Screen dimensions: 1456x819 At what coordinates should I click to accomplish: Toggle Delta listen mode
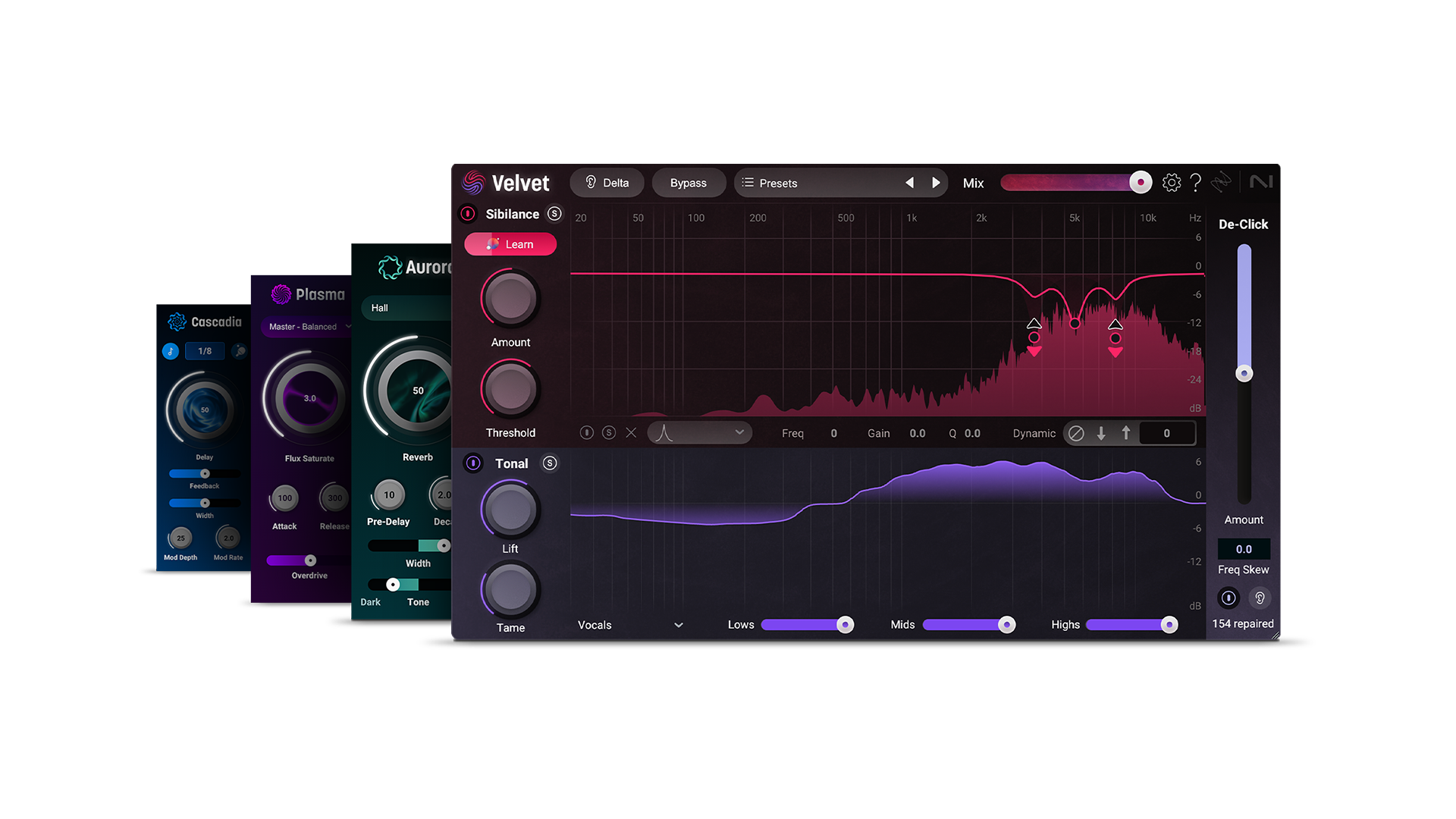pyautogui.click(x=607, y=183)
